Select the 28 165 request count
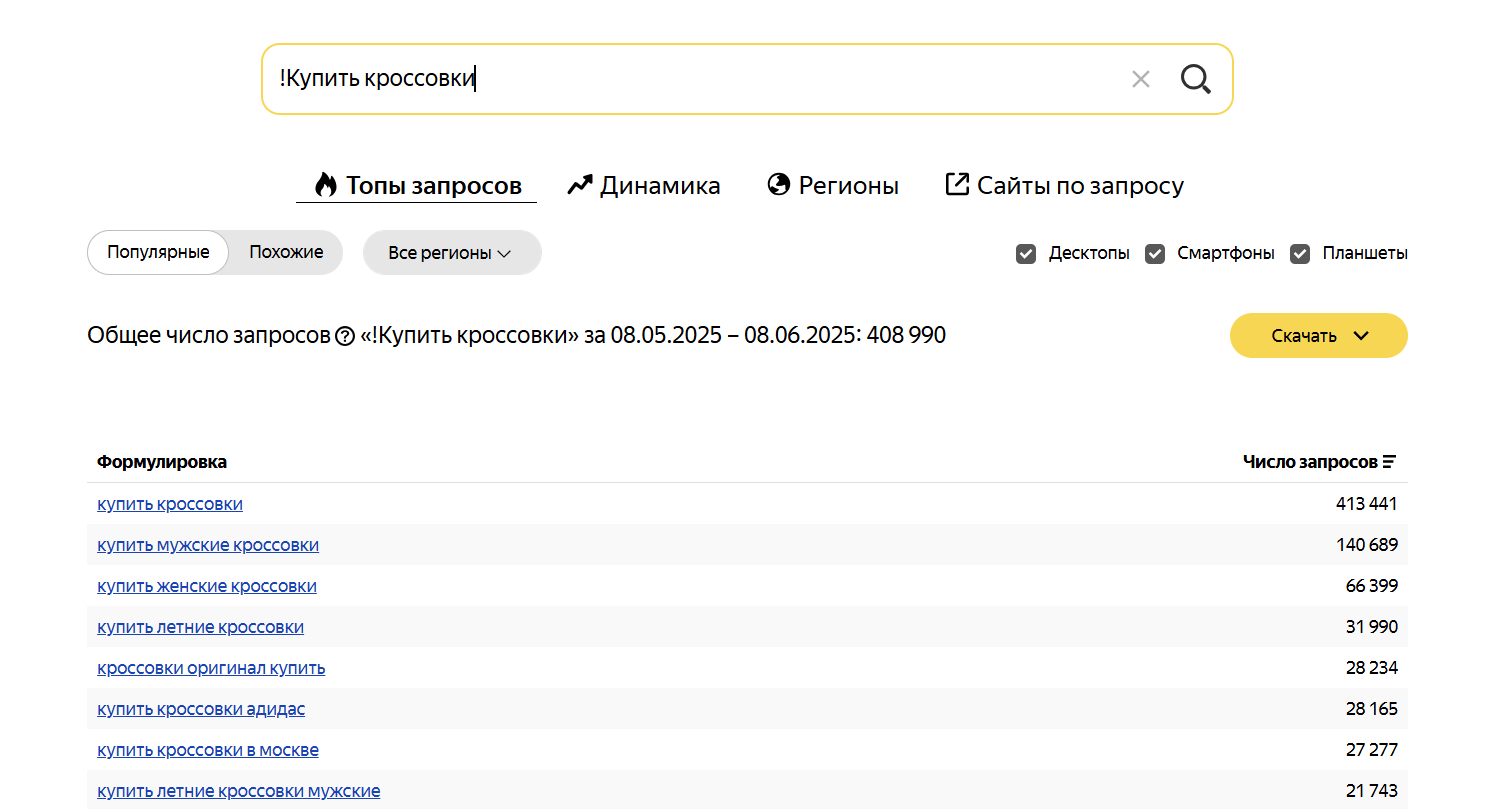The width and height of the screenshot is (1498, 809). [x=1372, y=709]
